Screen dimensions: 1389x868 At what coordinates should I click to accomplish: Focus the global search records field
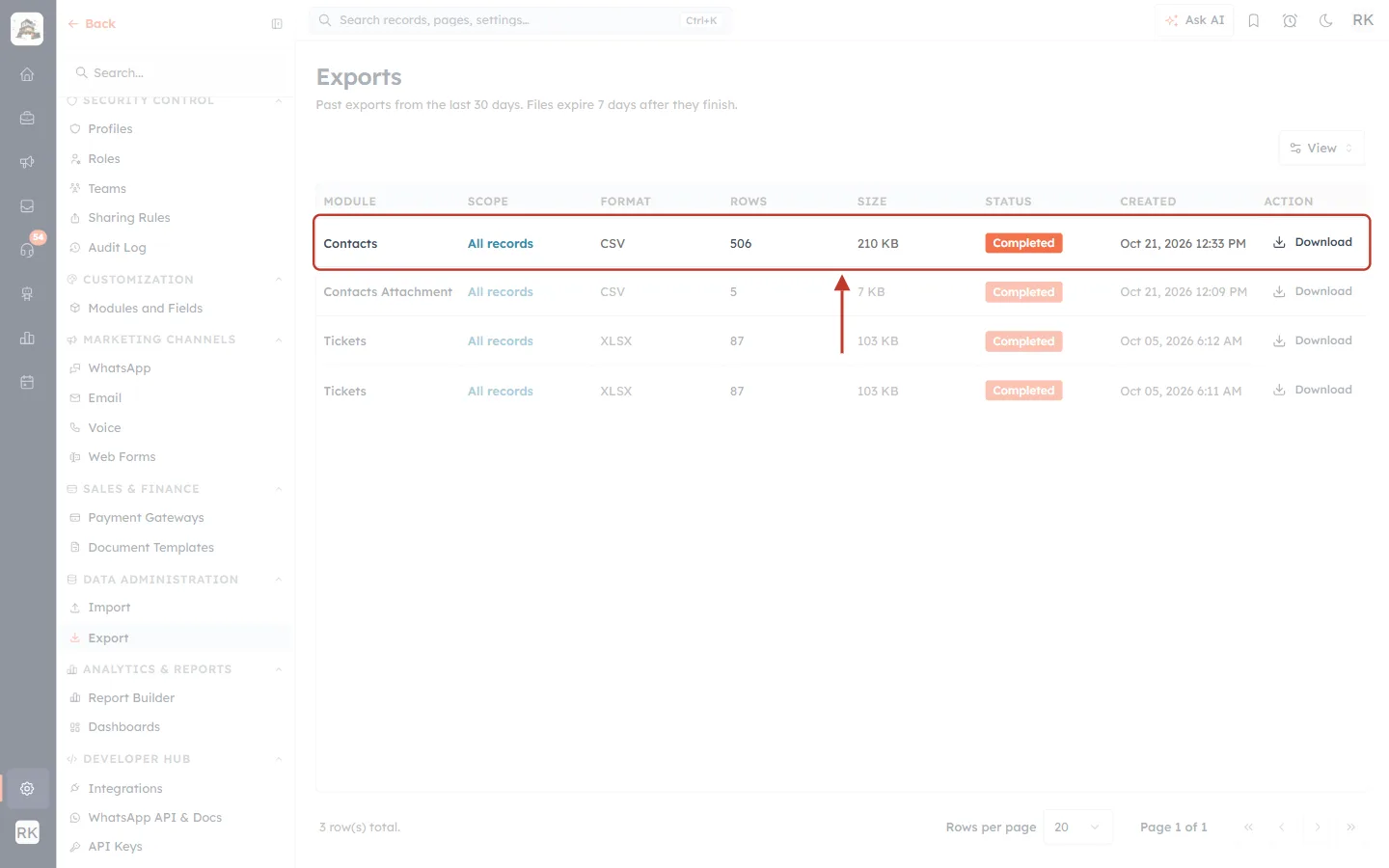(520, 20)
